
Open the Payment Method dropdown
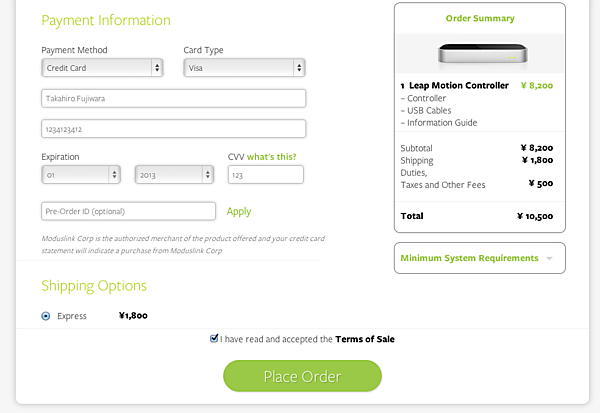(x=101, y=68)
